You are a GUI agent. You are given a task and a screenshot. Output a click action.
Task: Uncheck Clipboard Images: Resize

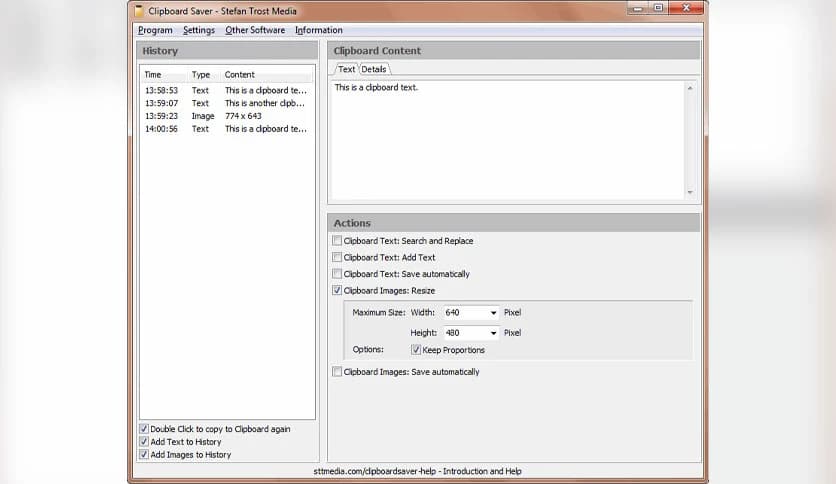(x=337, y=291)
